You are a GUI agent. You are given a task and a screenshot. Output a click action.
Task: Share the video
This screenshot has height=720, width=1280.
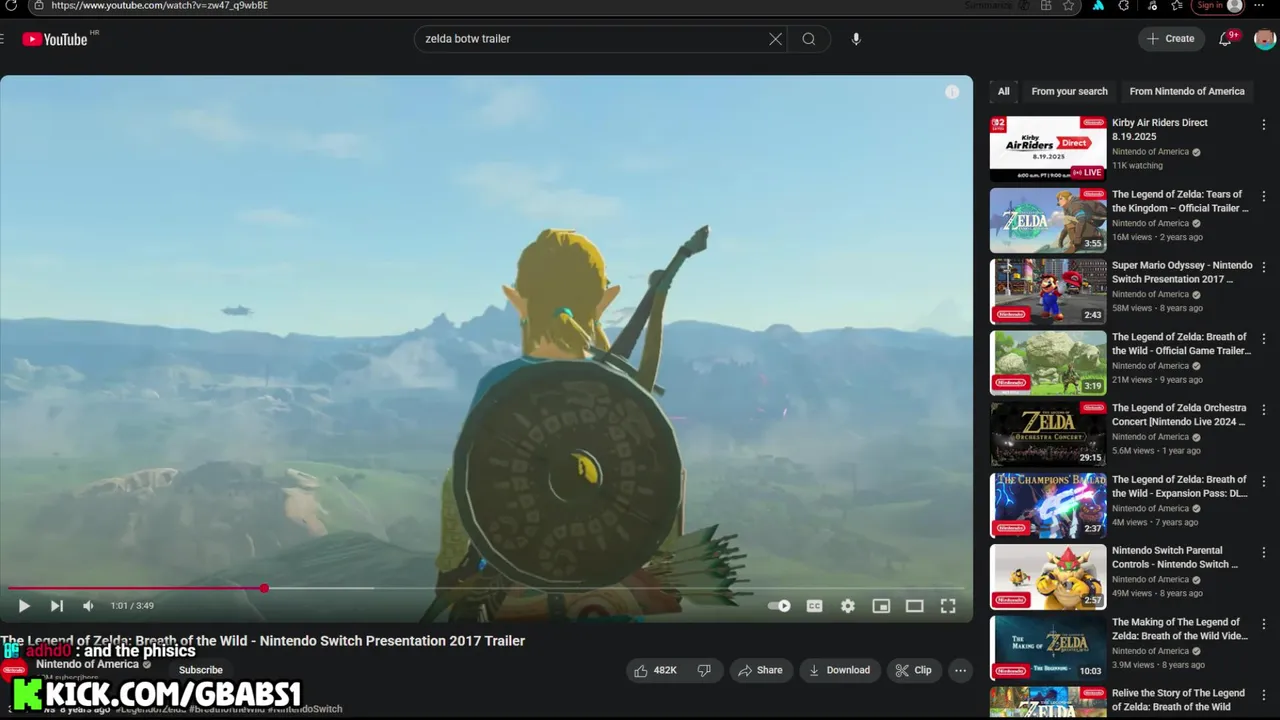[760, 670]
